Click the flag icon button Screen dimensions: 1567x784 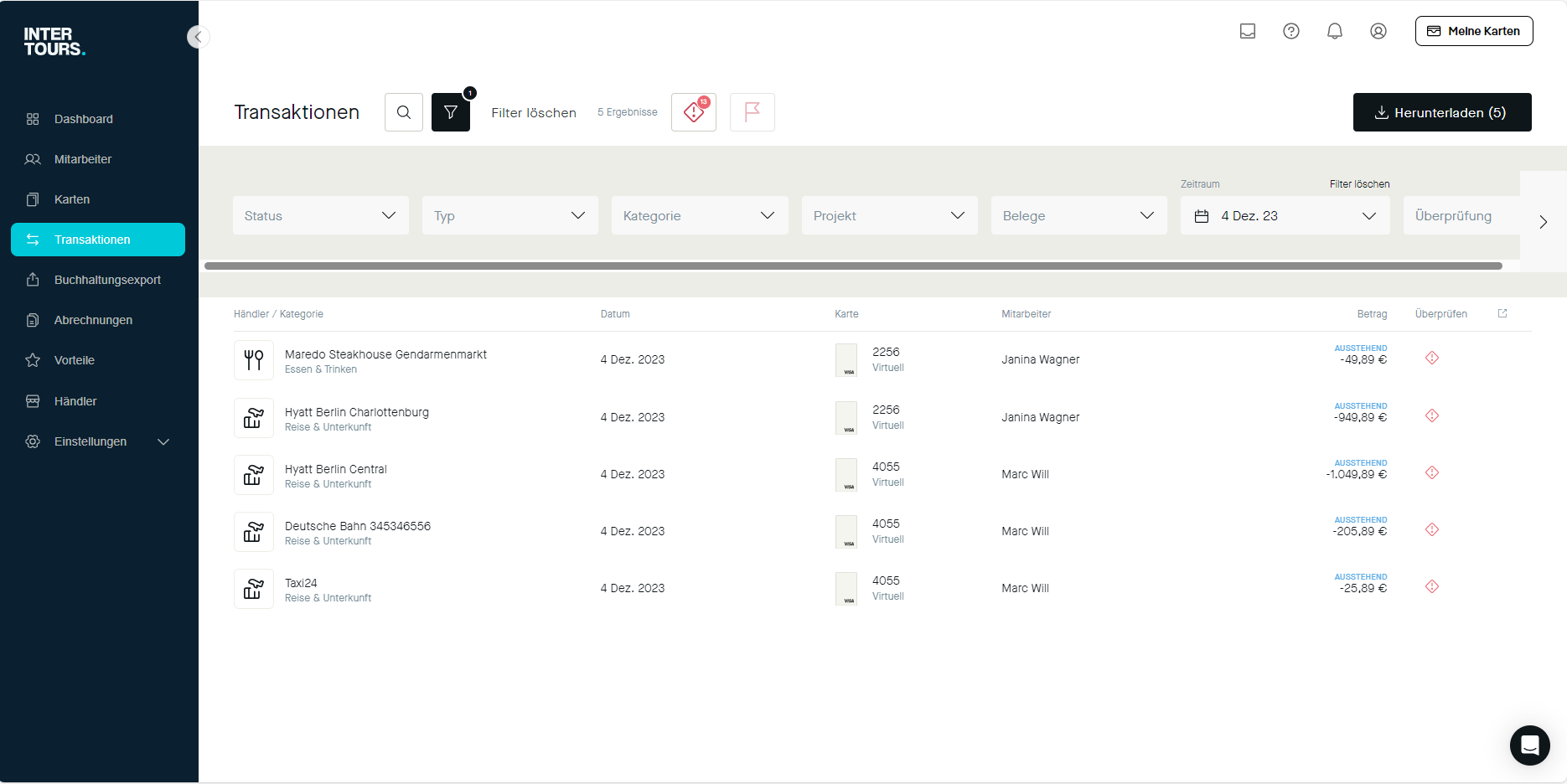point(752,112)
